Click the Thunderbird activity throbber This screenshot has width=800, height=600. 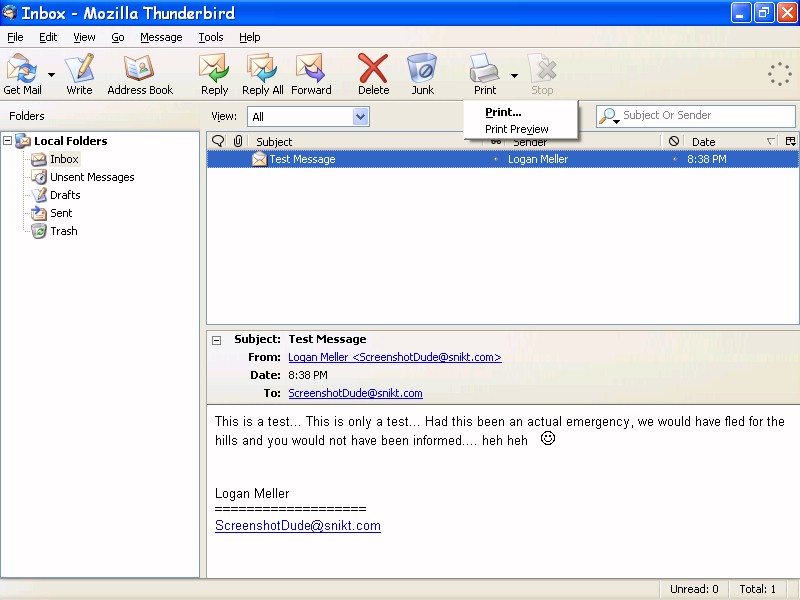[x=780, y=74]
